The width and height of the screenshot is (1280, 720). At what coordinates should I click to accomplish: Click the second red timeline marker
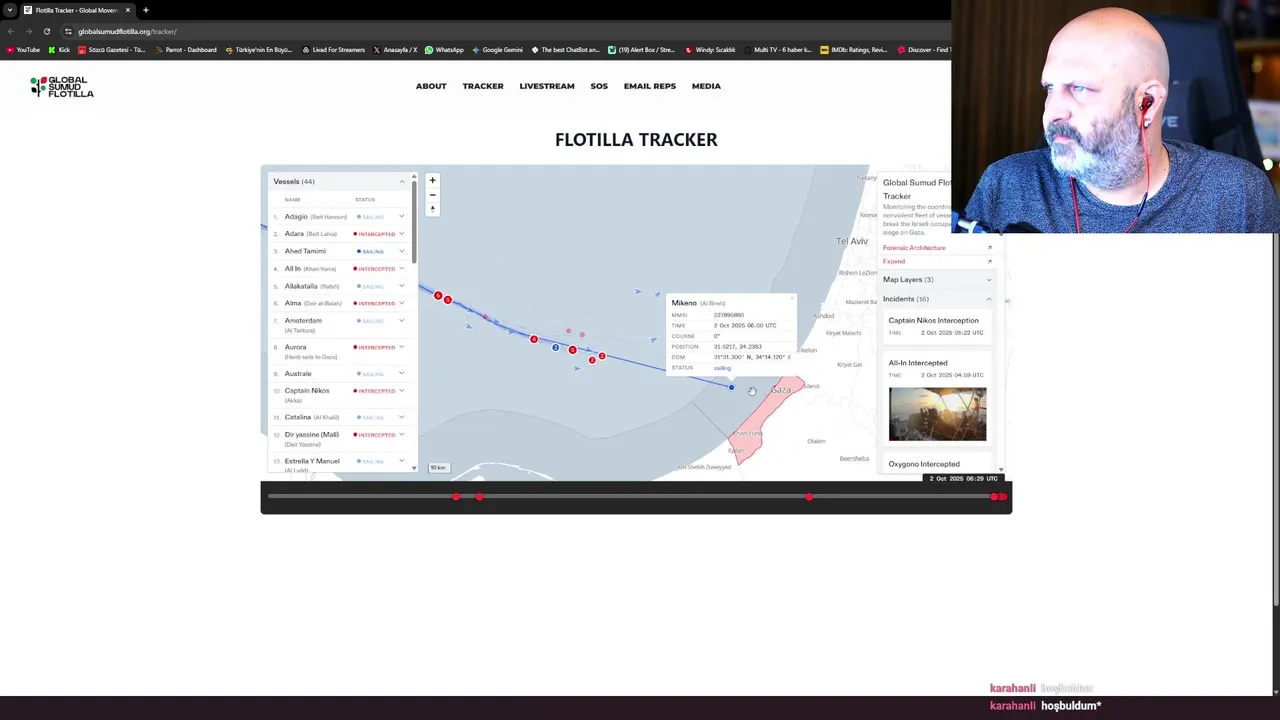point(479,497)
